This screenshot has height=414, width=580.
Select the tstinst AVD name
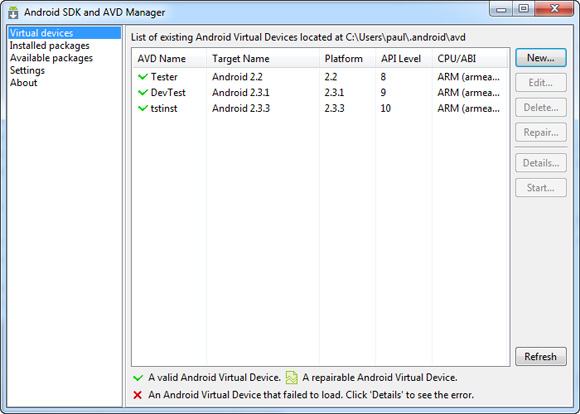(164, 108)
